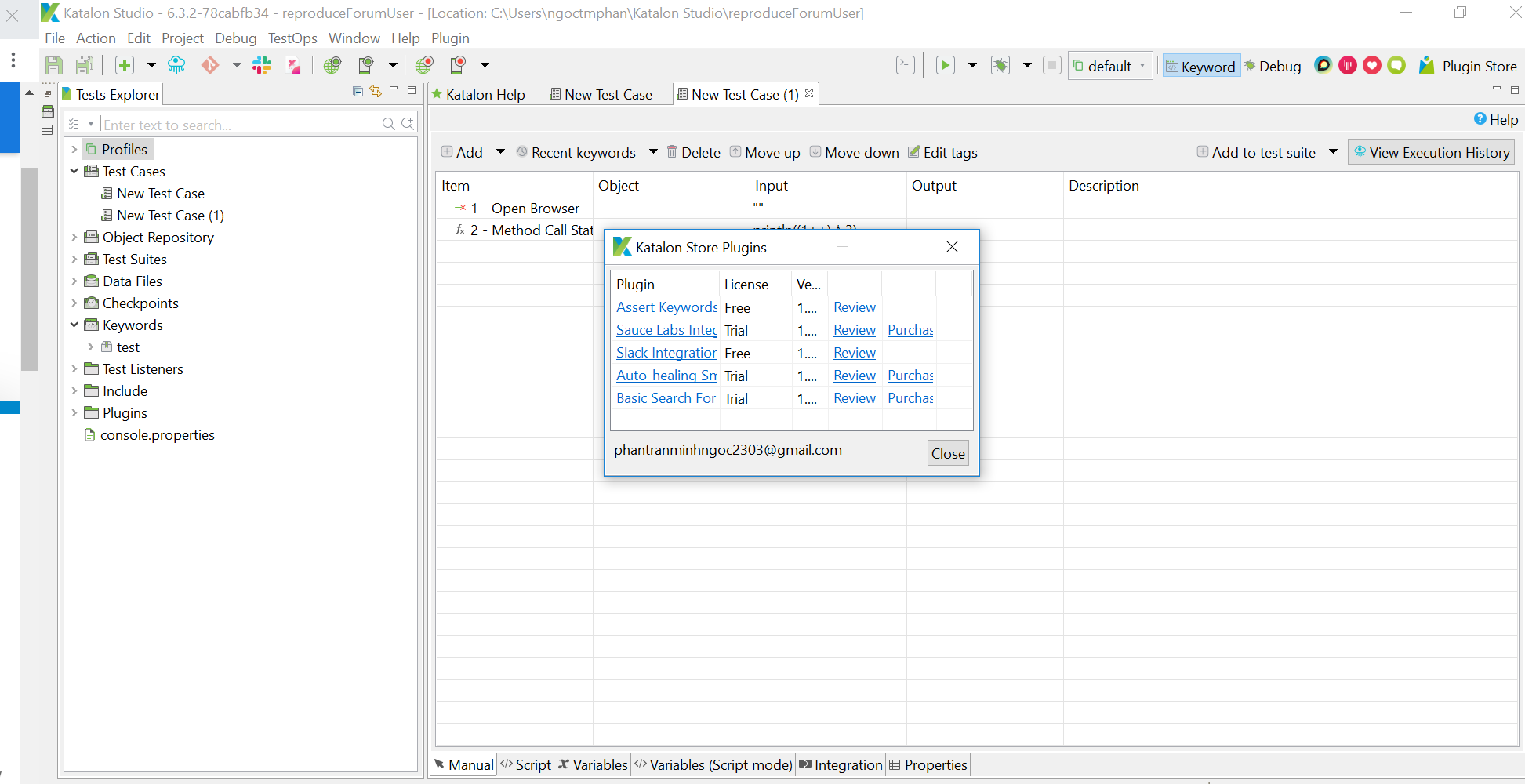Switch to the Katalon Help tab
Viewport: 1525px width, 784px height.
tap(479, 94)
